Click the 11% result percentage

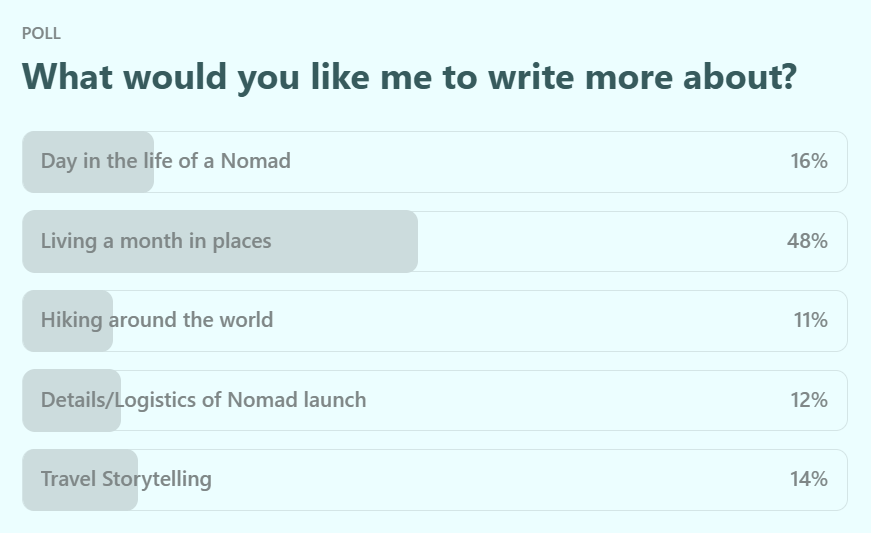tap(810, 320)
